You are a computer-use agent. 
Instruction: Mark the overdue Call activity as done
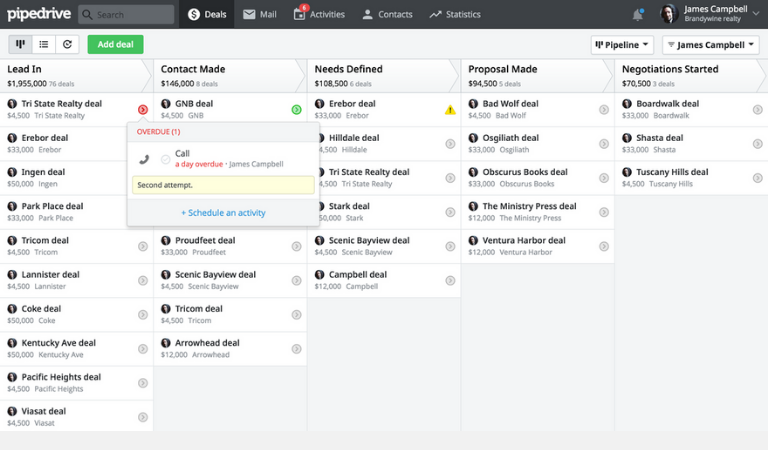(x=166, y=159)
